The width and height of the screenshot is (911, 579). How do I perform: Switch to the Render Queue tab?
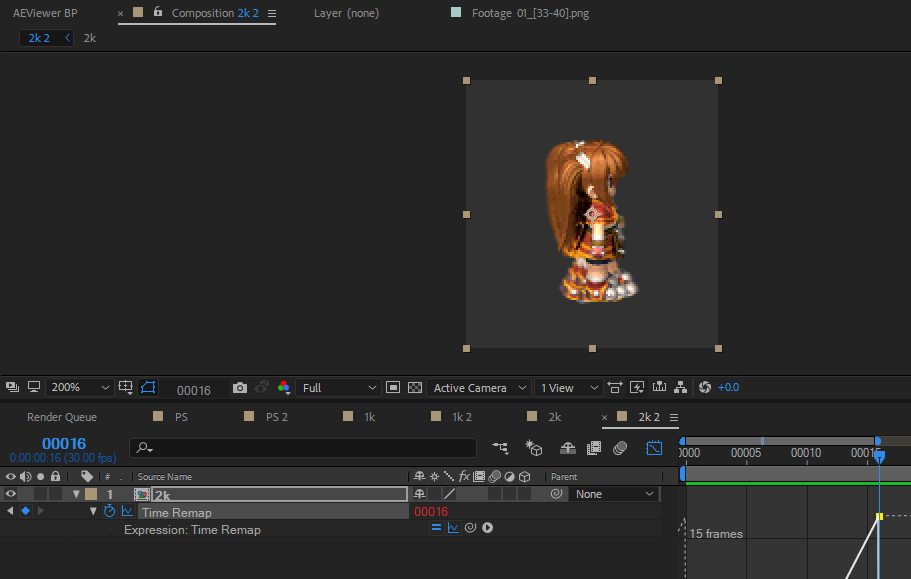tap(62, 417)
